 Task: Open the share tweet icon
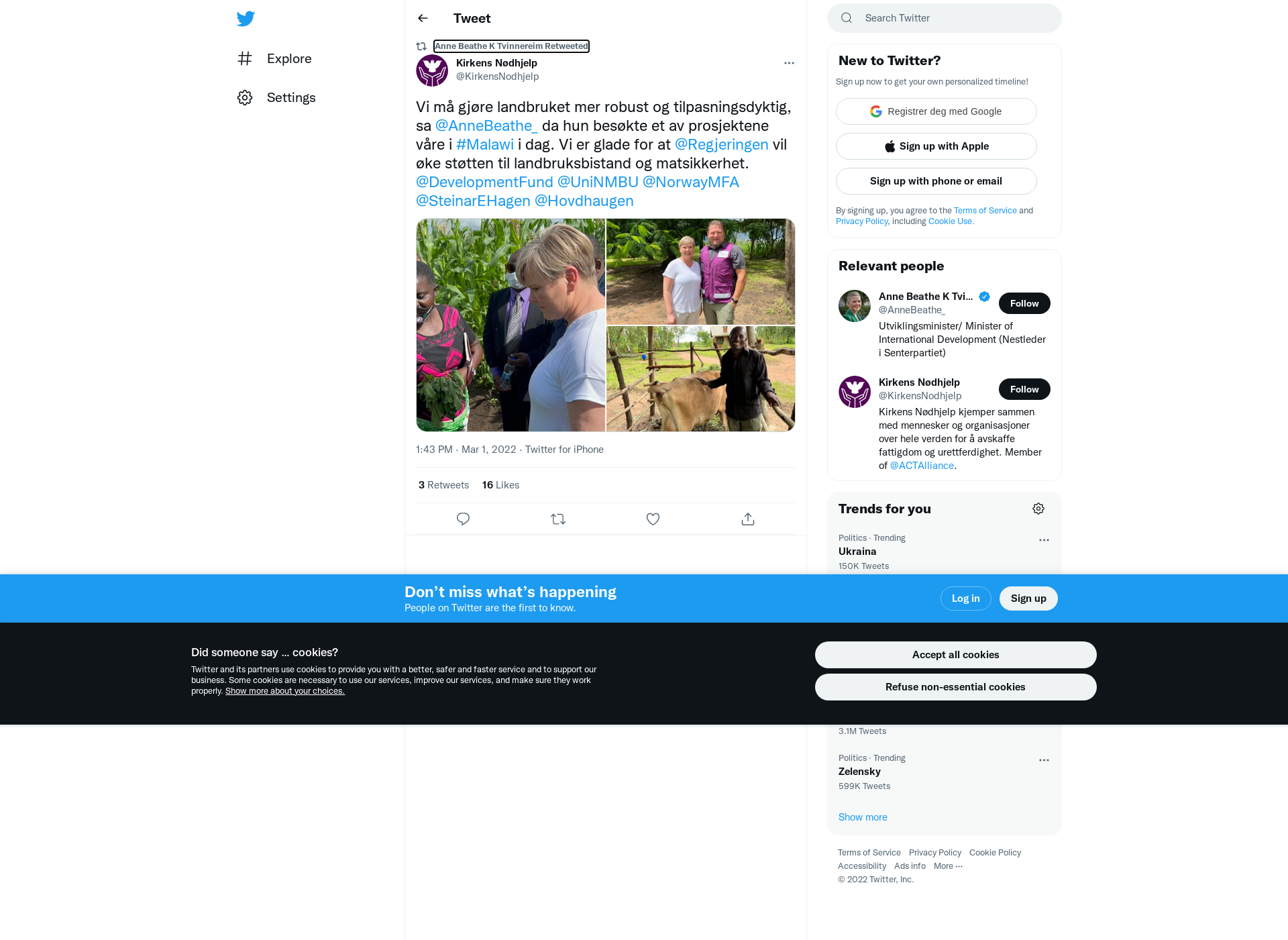click(748, 519)
